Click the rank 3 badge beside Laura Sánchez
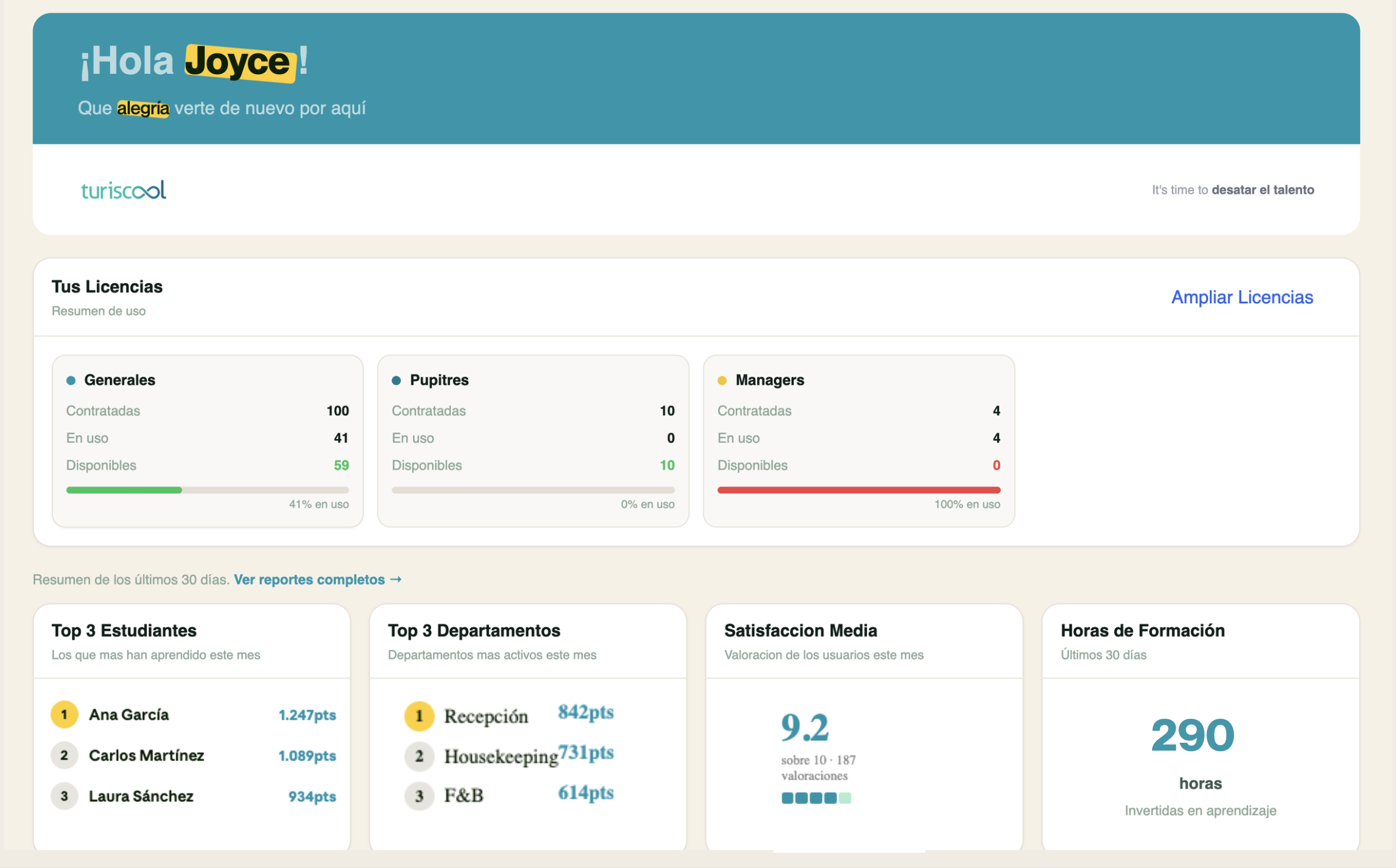Image resolution: width=1396 pixels, height=868 pixels. coord(64,796)
